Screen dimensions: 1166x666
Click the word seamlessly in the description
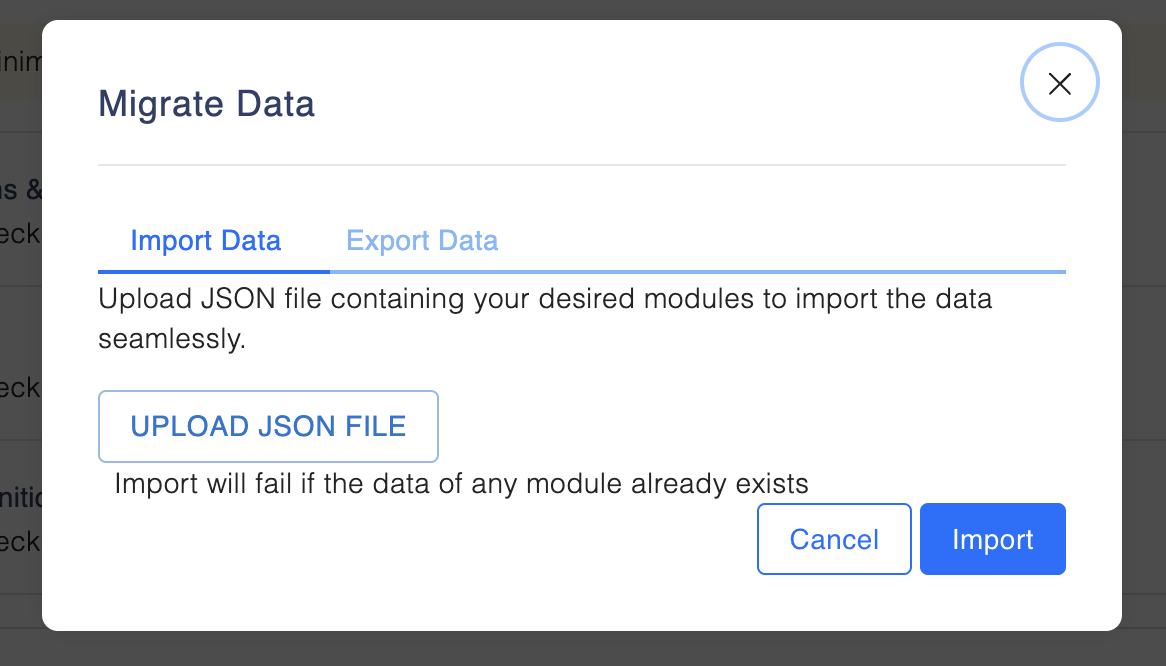[x=172, y=340]
